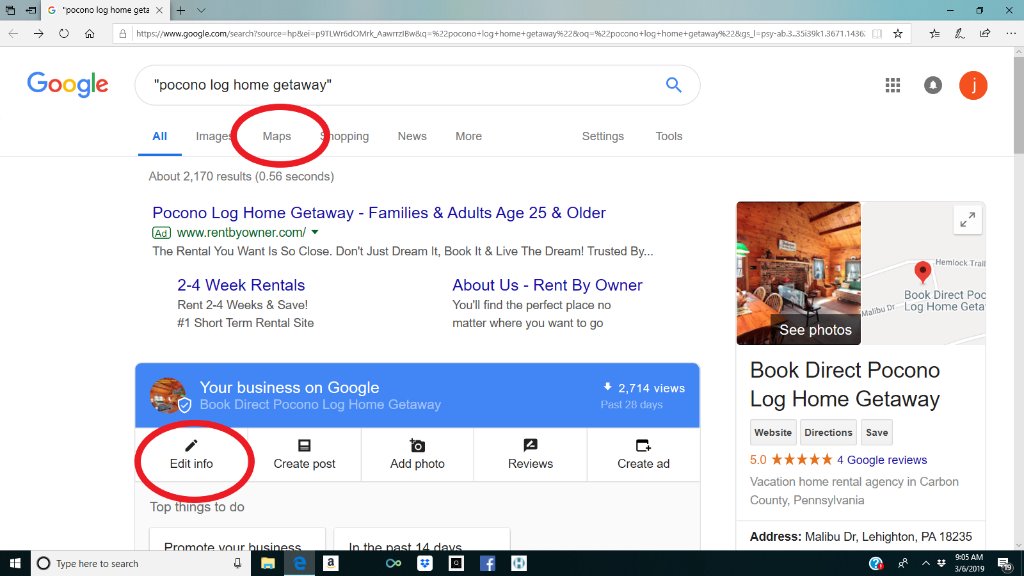This screenshot has width=1024, height=576.
Task: View the See photos cabin thumbnail
Action: [798, 273]
